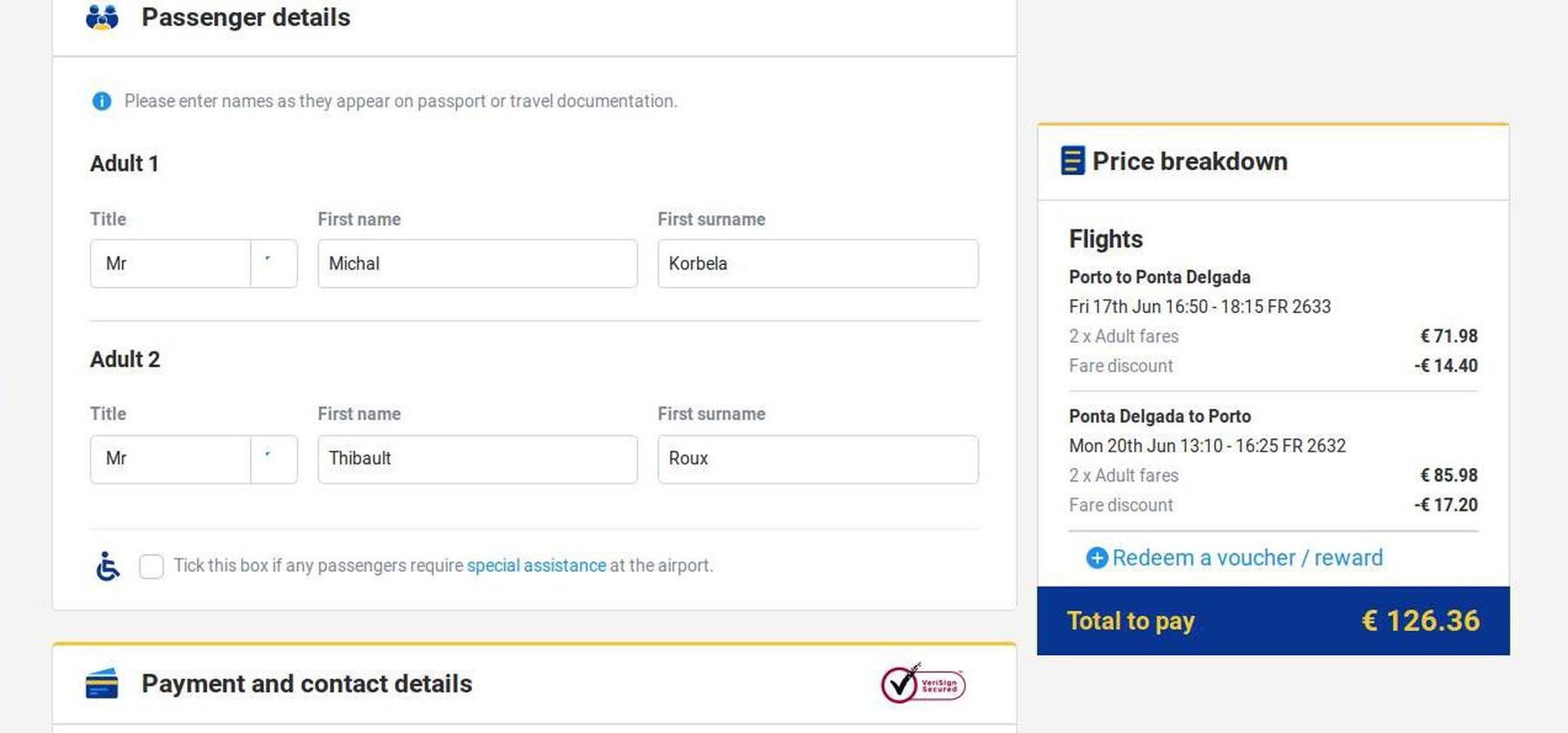Click the credit card icon by Payment details
The image size is (1568, 733).
102,684
